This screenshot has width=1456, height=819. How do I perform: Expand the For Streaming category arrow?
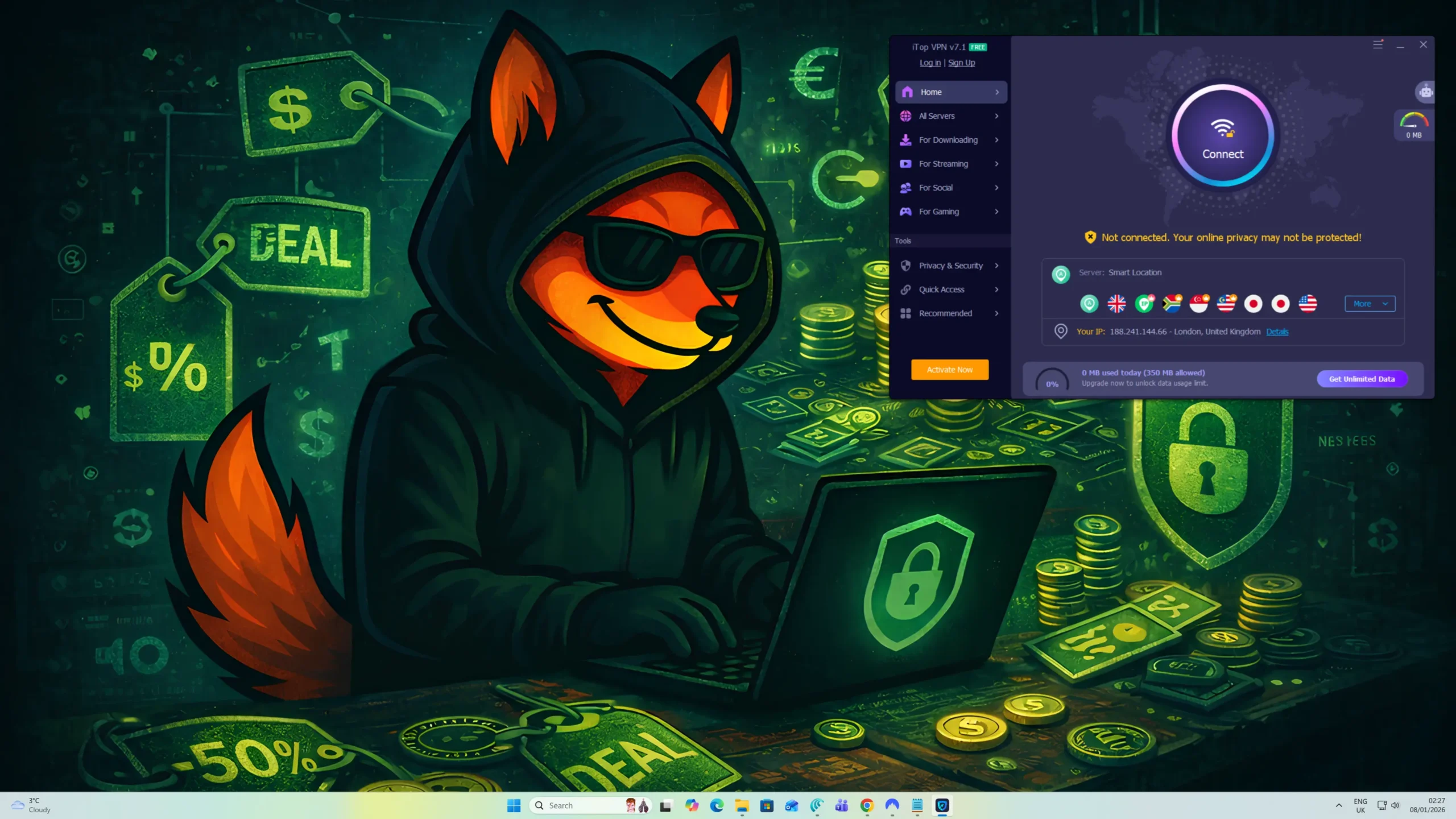pos(996,164)
